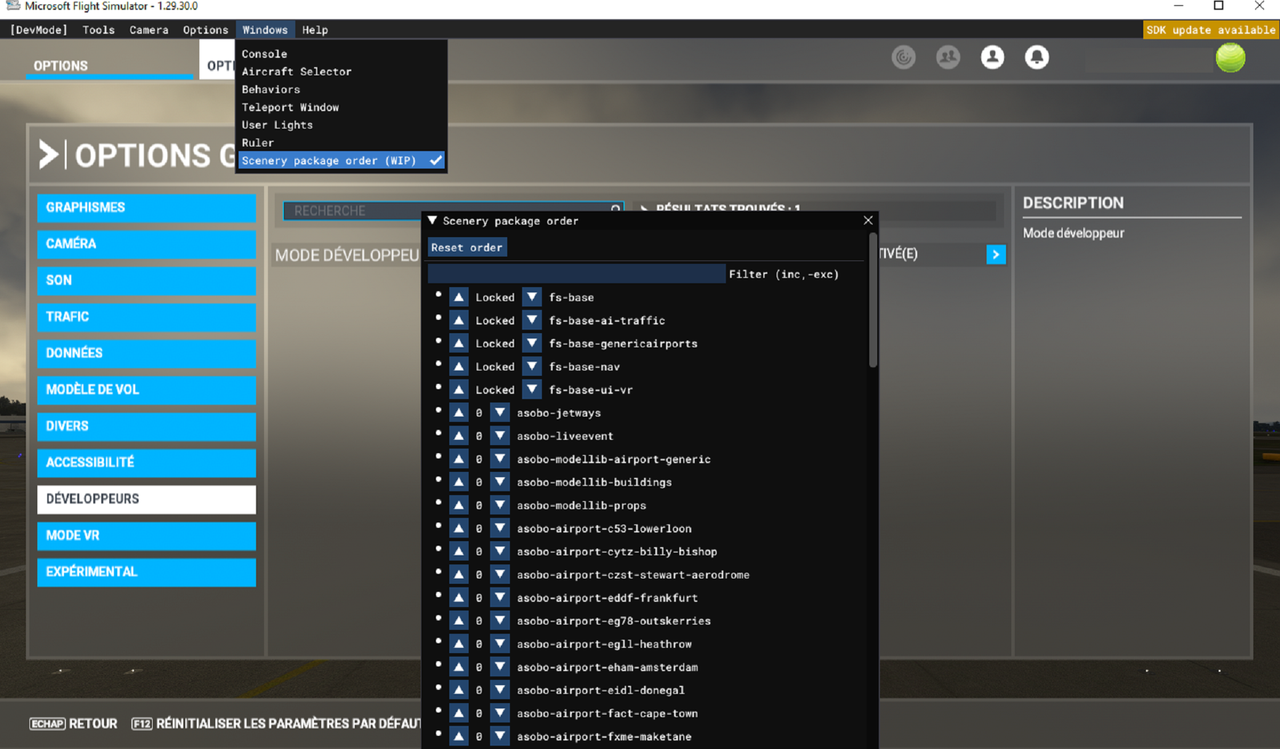
Task: Move asobo-airport-eg78-outskerries up in order
Action: coord(458,620)
